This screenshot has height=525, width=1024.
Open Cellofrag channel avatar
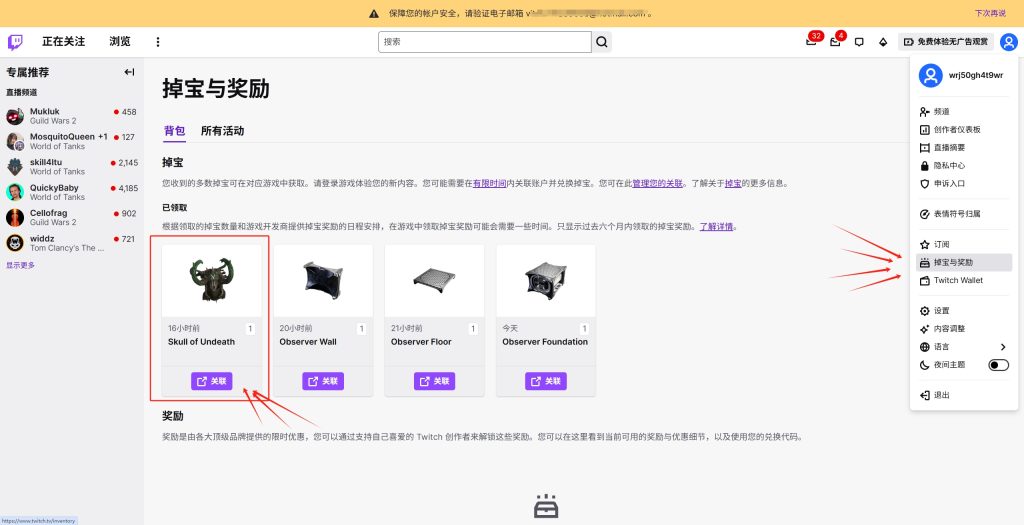tap(15, 217)
